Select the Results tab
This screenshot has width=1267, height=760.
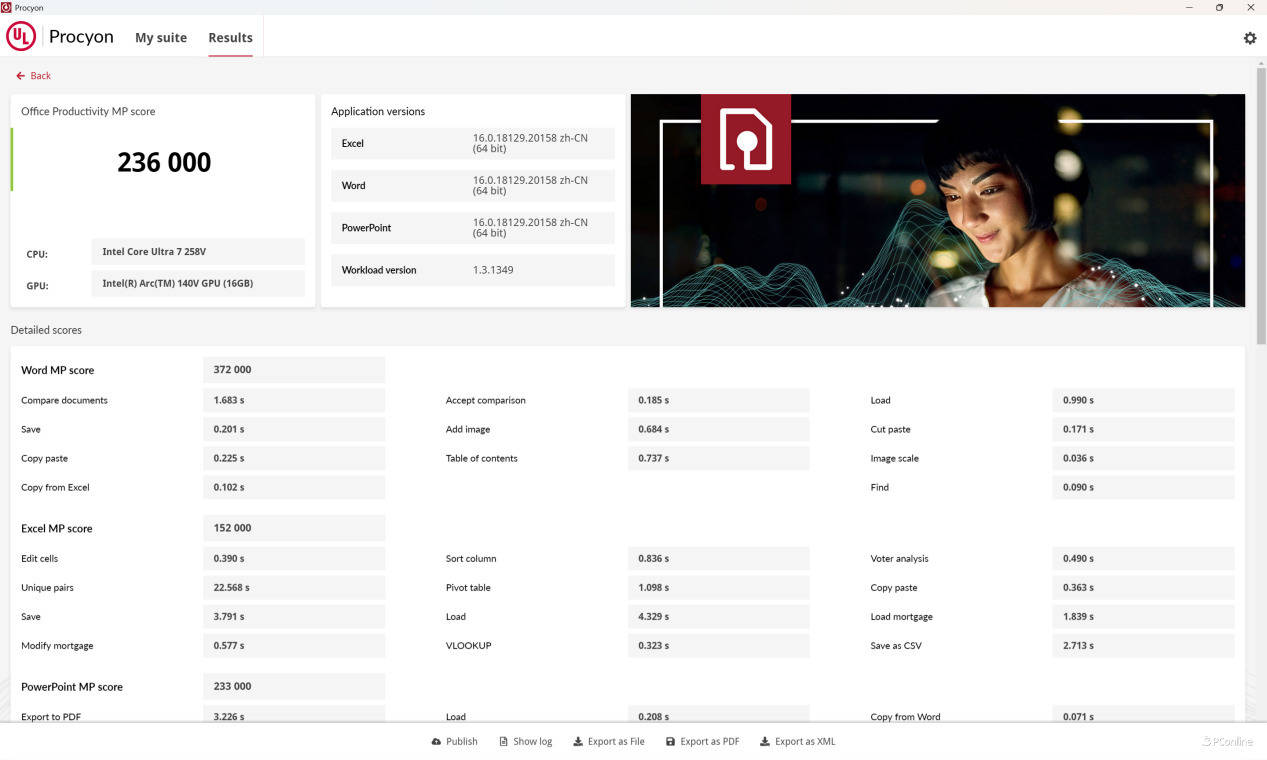click(x=230, y=38)
